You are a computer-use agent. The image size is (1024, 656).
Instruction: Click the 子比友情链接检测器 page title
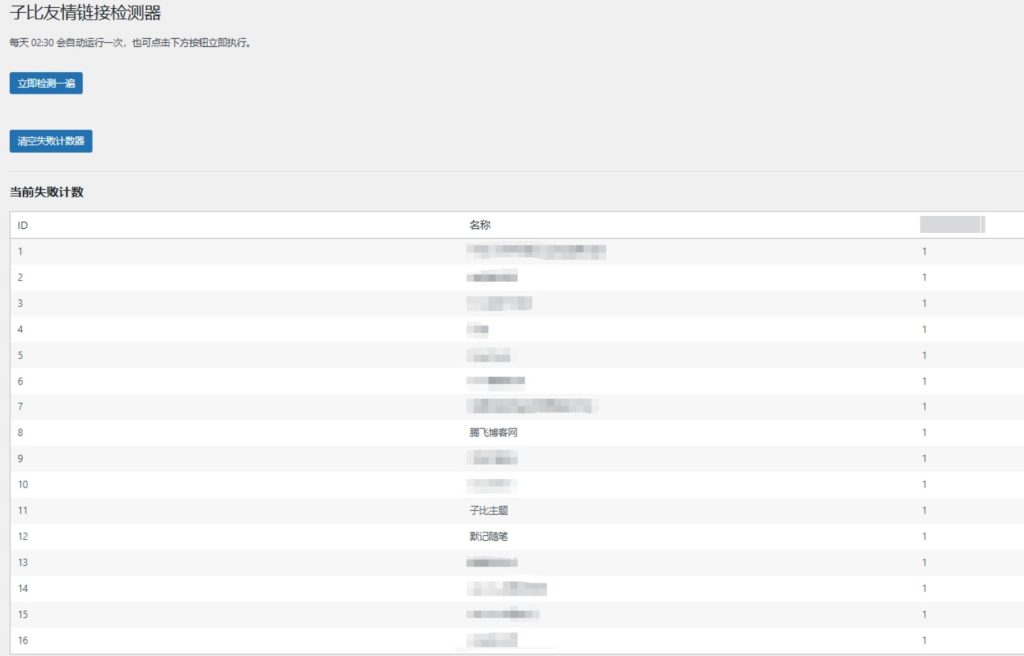(85, 14)
